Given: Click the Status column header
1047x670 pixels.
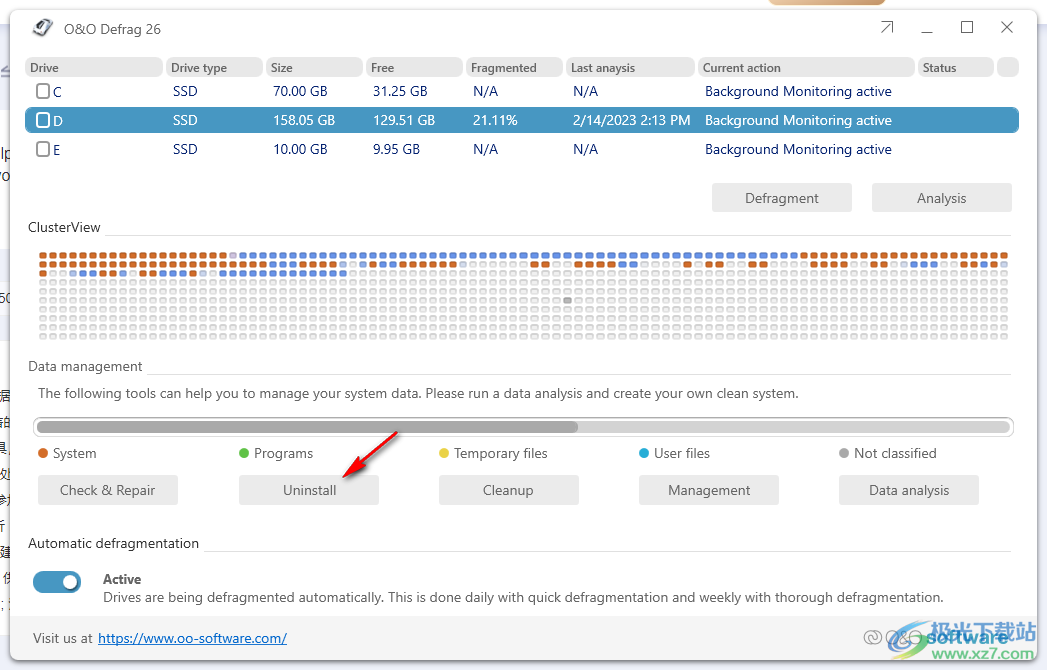Looking at the screenshot, I should pyautogui.click(x=956, y=67).
